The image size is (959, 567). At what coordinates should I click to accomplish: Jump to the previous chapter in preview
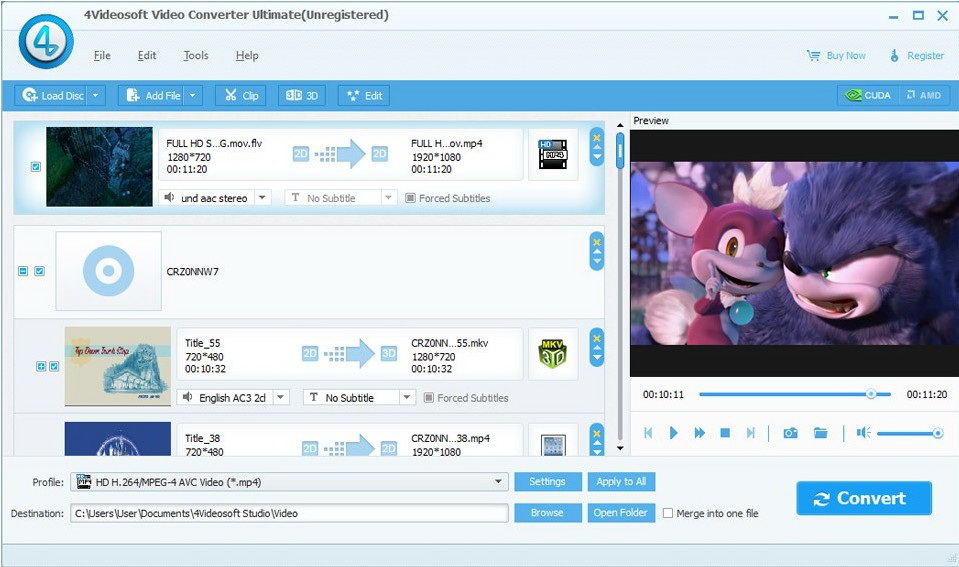click(649, 433)
